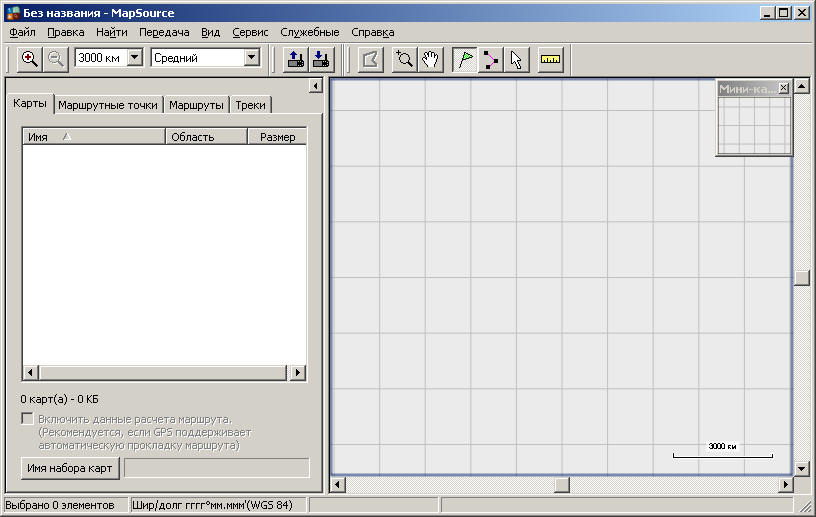Click the map view scroll right arrow
This screenshot has width=816, height=517.
pyautogui.click(x=785, y=485)
